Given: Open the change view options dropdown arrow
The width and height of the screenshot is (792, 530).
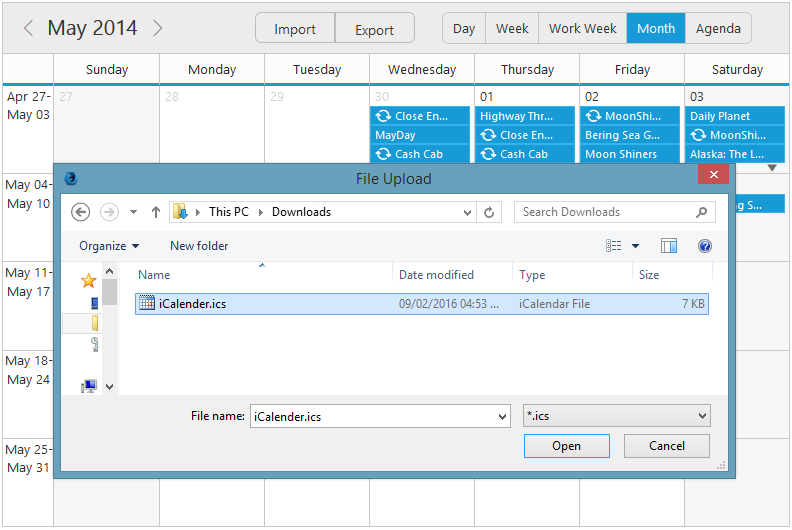Looking at the screenshot, I should tap(635, 246).
